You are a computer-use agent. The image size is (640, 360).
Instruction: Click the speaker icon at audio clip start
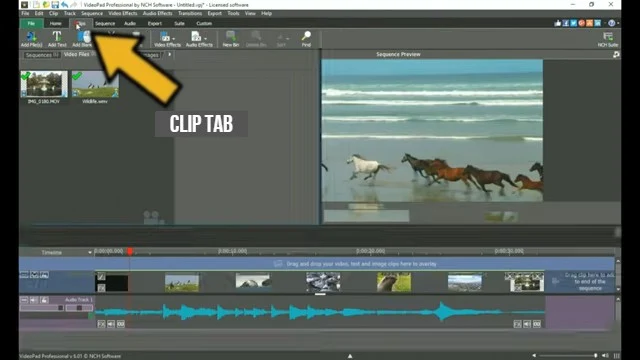point(111,324)
